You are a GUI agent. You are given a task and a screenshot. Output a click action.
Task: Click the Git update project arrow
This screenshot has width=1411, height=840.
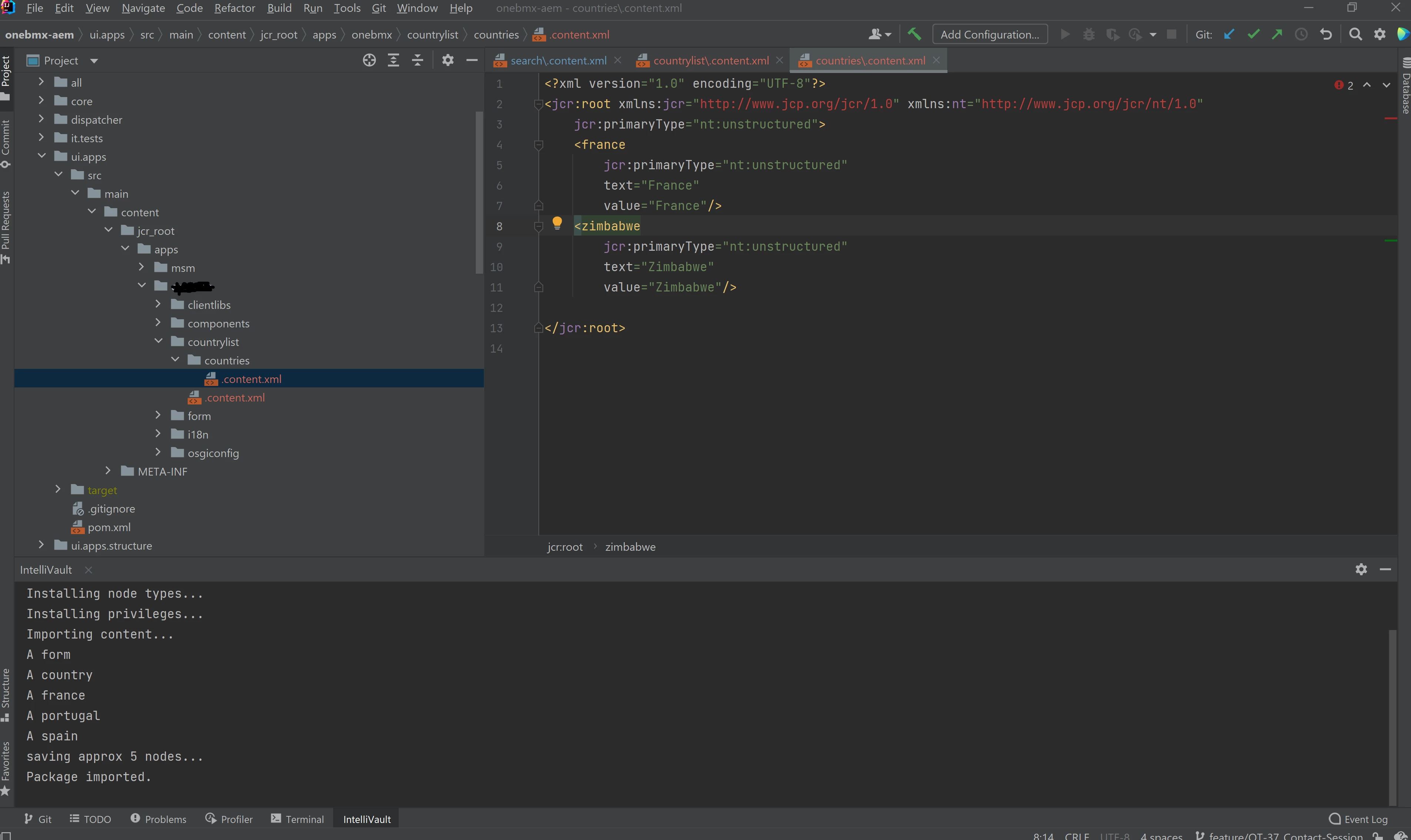click(1229, 34)
